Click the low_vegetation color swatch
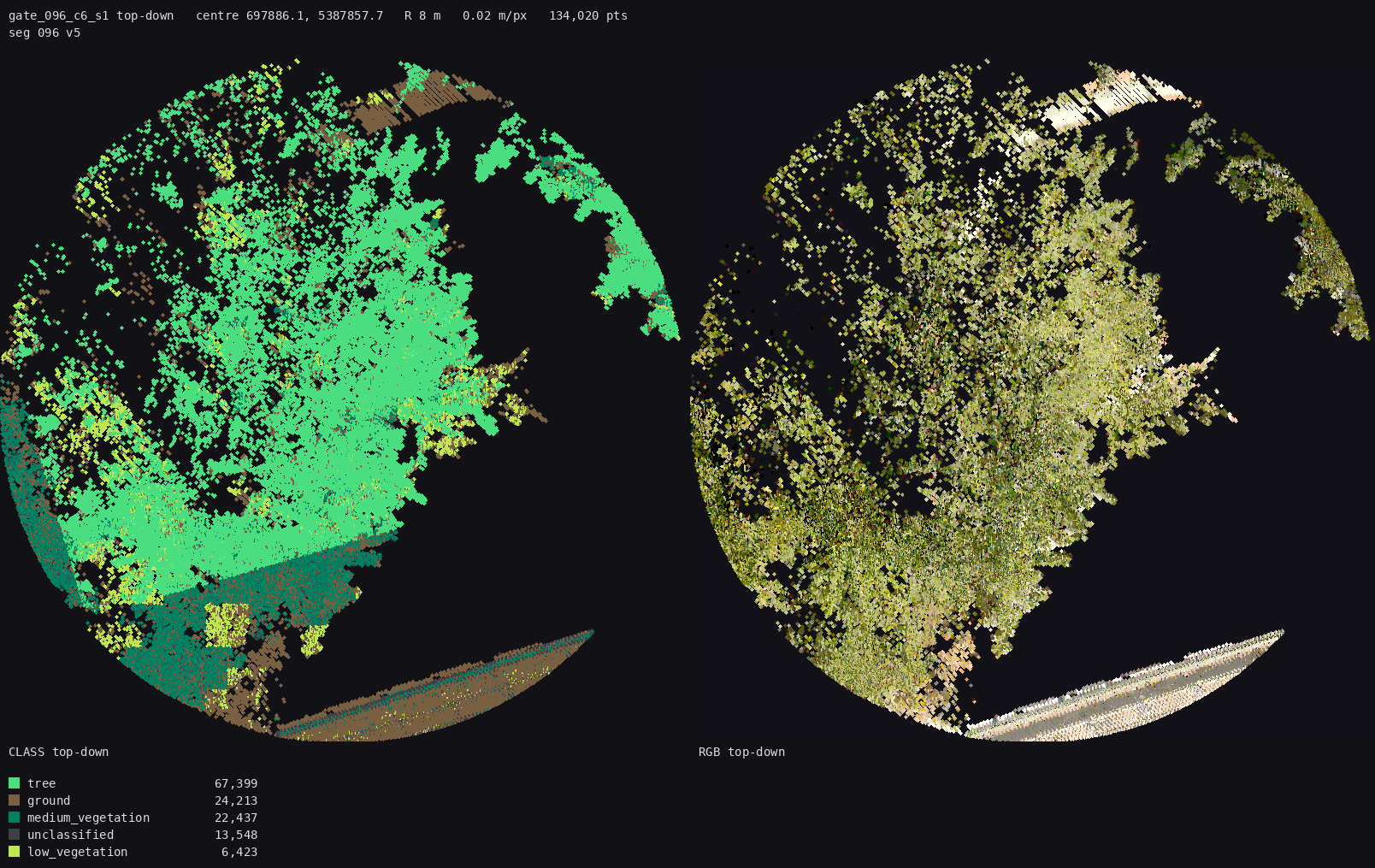This screenshot has height=868, width=1375. pos(14,852)
